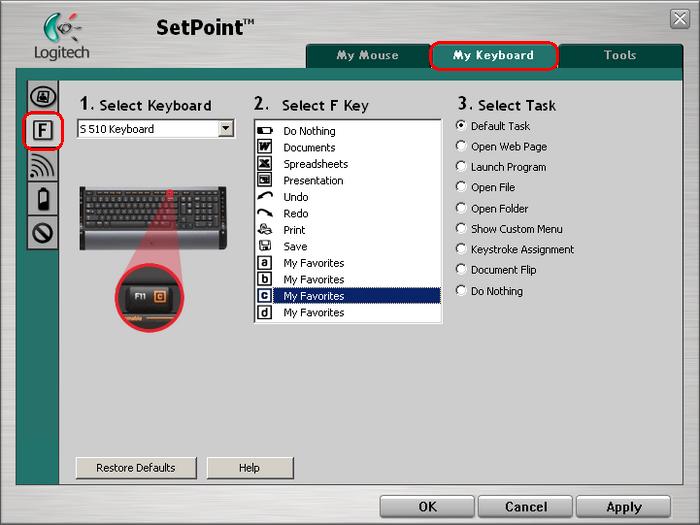Choose the Launch Program radio button
The height and width of the screenshot is (525, 700).
(461, 167)
